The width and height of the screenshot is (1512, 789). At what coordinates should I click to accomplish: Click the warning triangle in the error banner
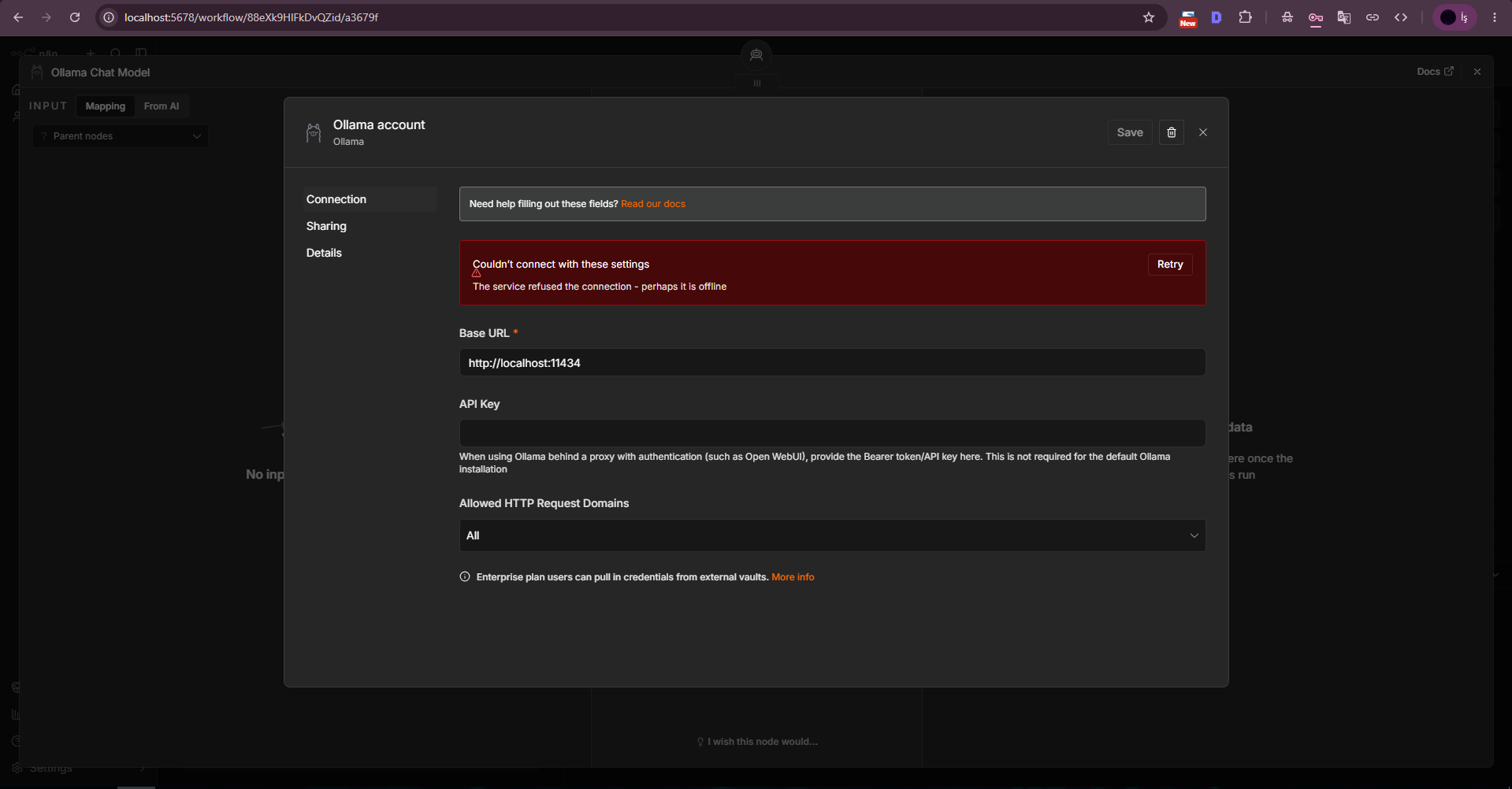477,273
